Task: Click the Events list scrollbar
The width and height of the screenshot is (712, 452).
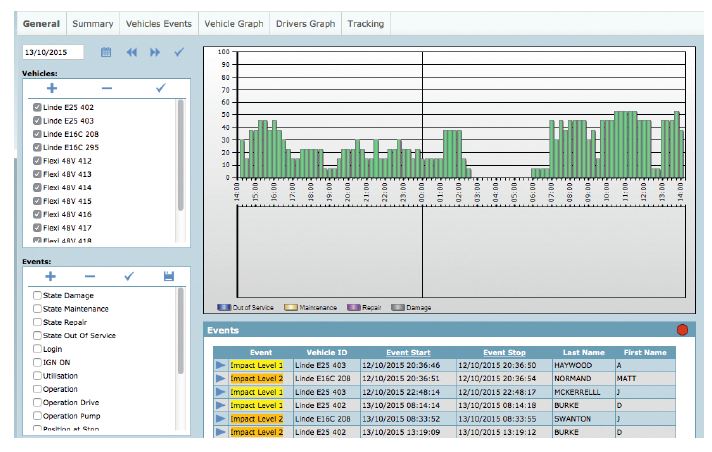Action: coord(181,331)
